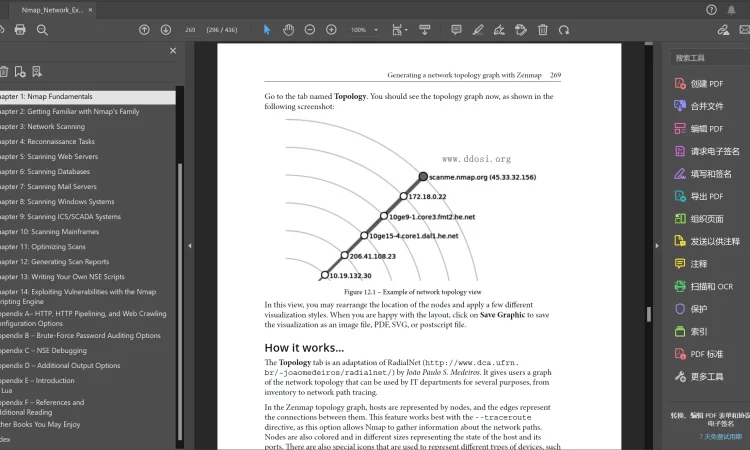Screen dimensions: 750x450
Task: Select the 保护 tool
Action: click(691, 308)
